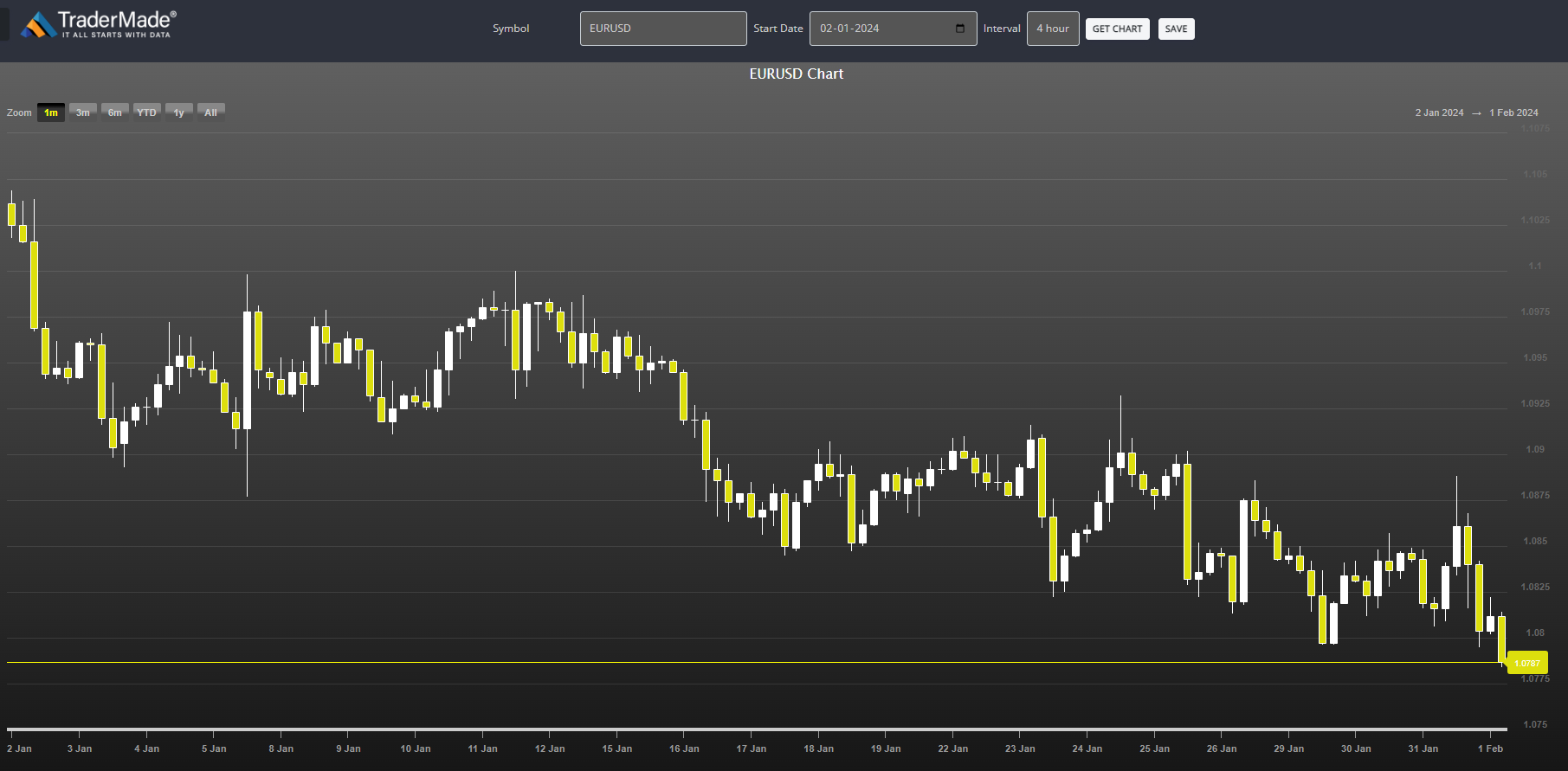Screen dimensions: 1568x771
Task: Click the 16 Jan date axis label
Action: click(x=684, y=749)
